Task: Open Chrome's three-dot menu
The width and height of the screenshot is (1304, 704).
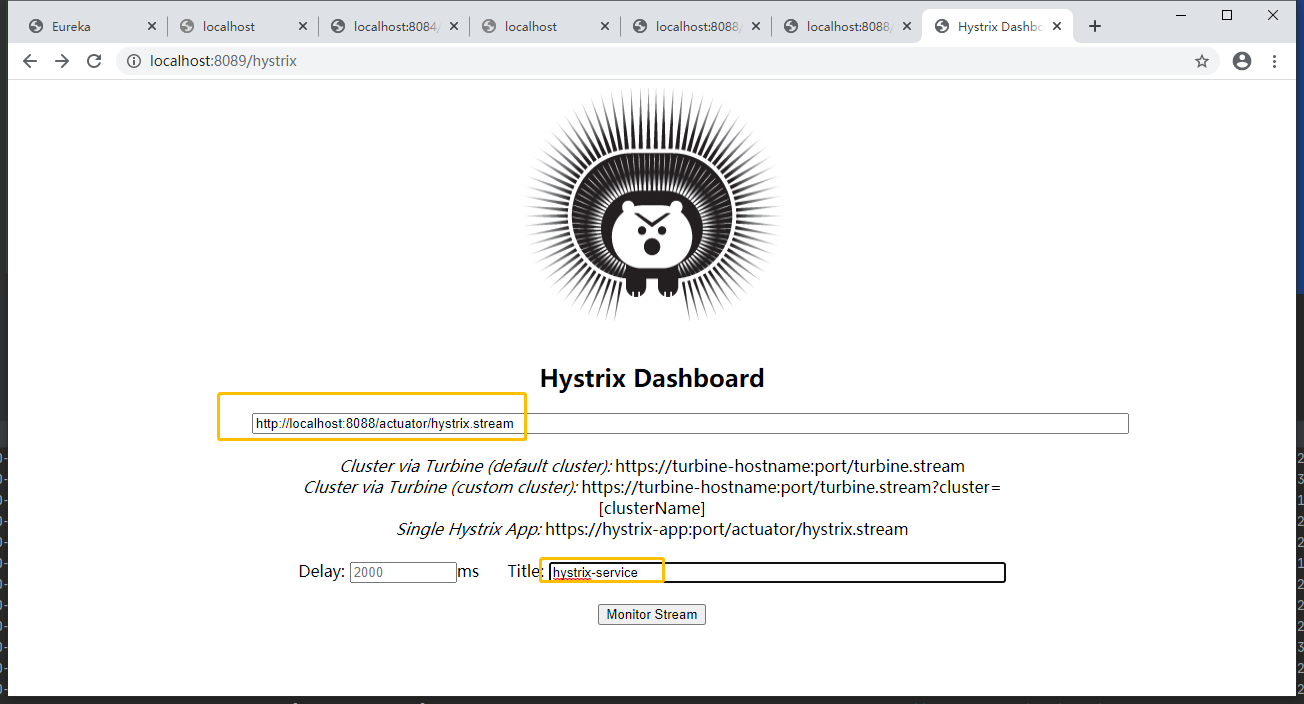Action: (1274, 61)
